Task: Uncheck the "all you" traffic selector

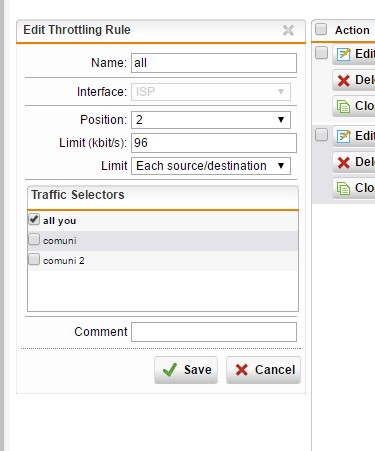Action: coord(34,219)
